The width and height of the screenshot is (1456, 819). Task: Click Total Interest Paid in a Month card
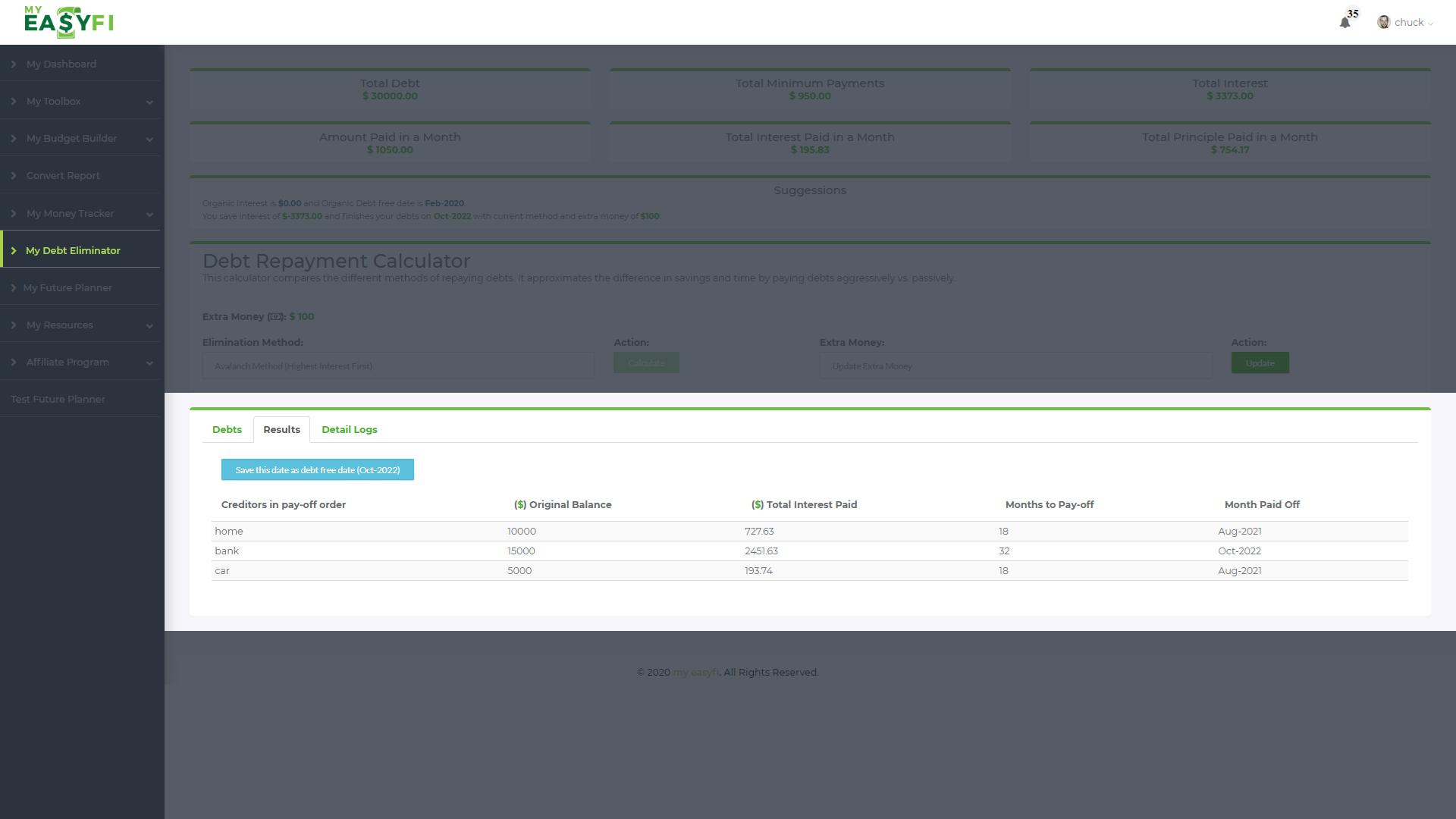[x=810, y=143]
